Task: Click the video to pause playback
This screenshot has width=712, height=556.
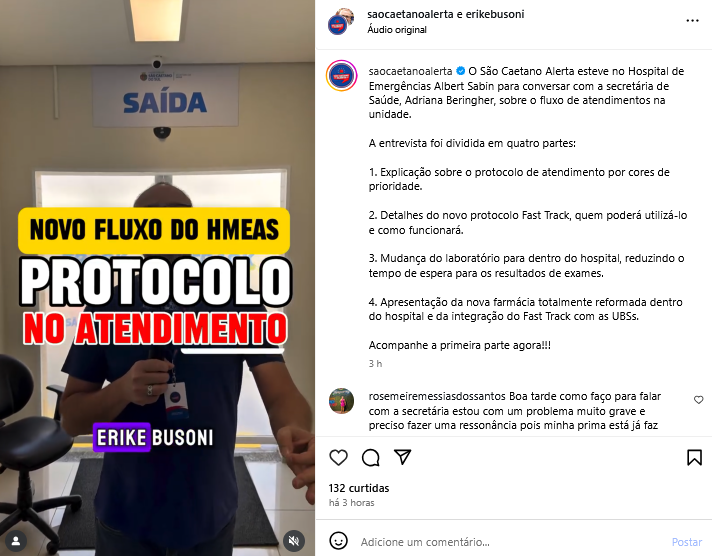Action: [x=157, y=278]
